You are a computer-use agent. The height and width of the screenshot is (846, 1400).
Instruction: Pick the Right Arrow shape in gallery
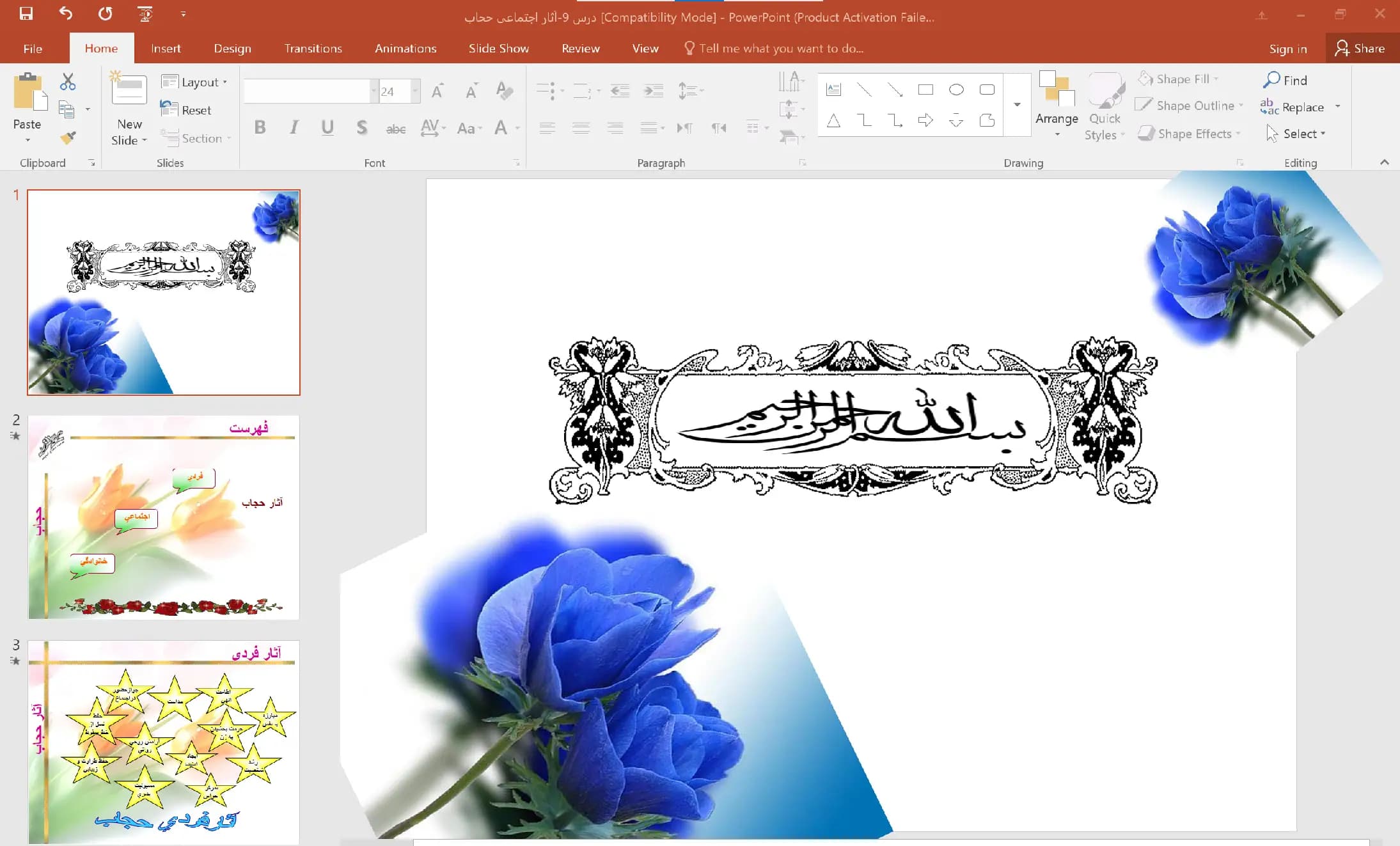(x=925, y=120)
